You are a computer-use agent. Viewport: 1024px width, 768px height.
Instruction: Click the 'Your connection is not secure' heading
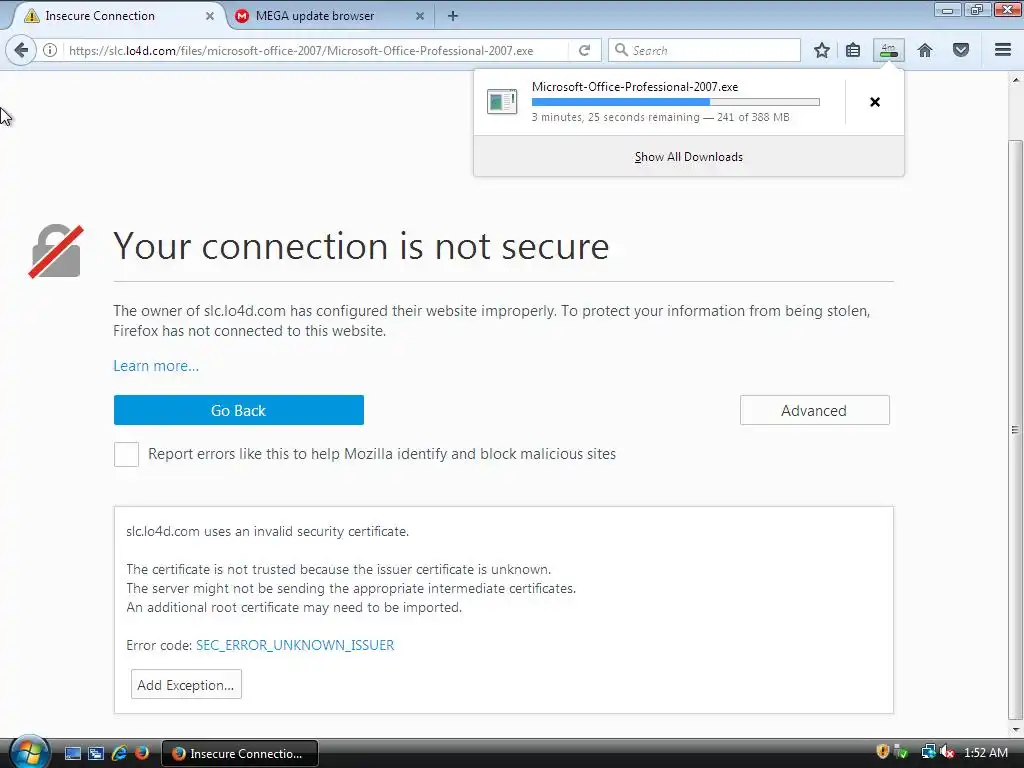pos(361,246)
